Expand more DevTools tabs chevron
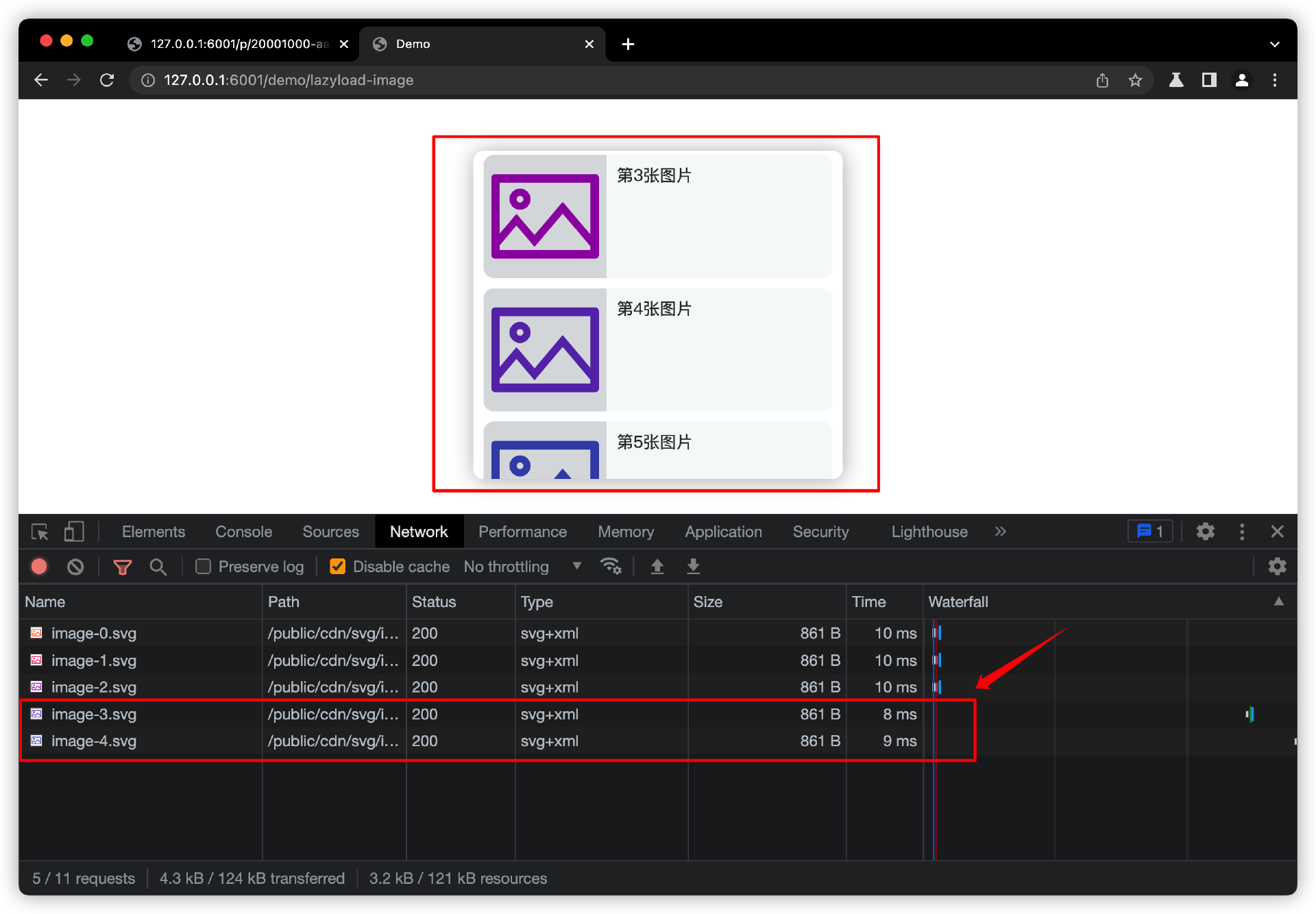This screenshot has width=1316, height=914. 1000,532
